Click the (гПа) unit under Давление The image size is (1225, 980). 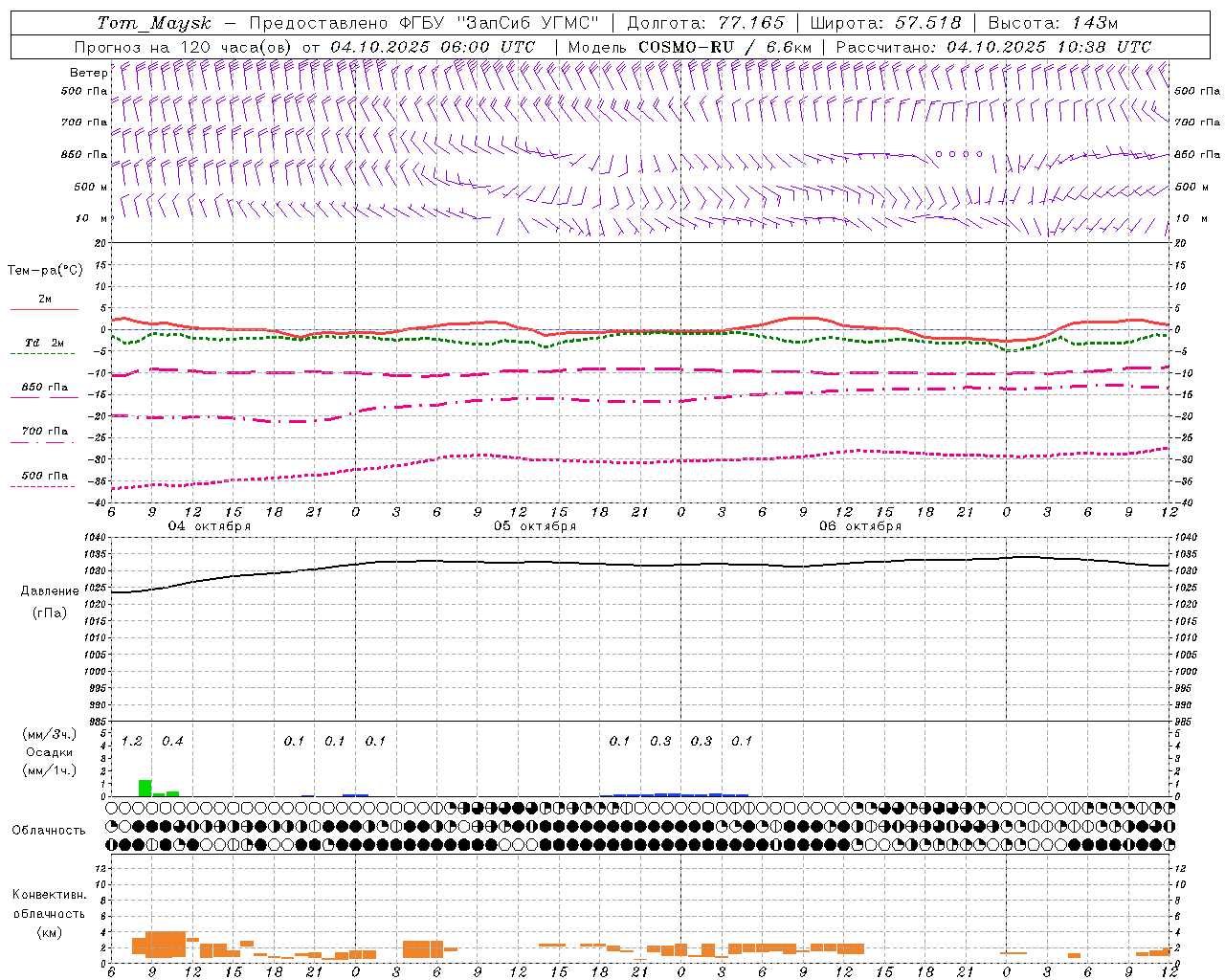coord(48,613)
